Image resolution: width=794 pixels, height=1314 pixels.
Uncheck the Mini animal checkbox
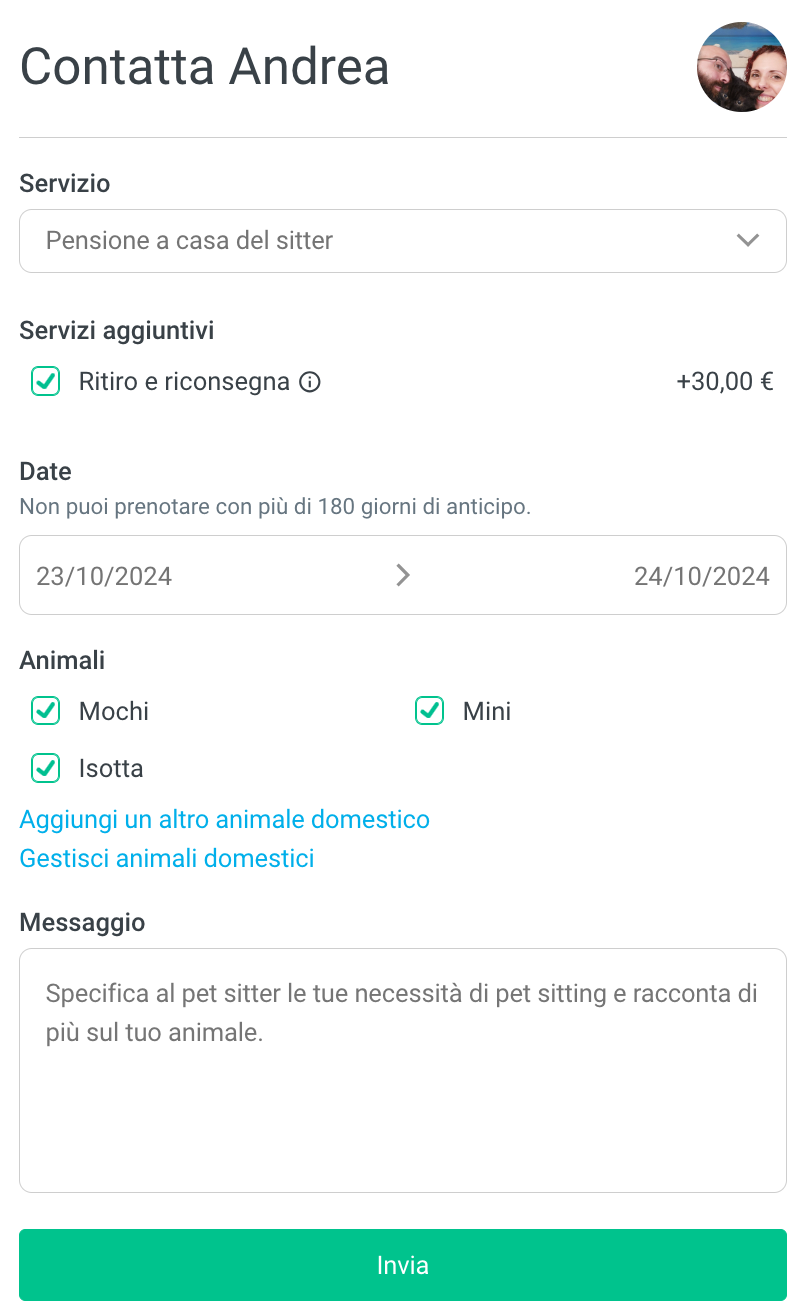[430, 711]
